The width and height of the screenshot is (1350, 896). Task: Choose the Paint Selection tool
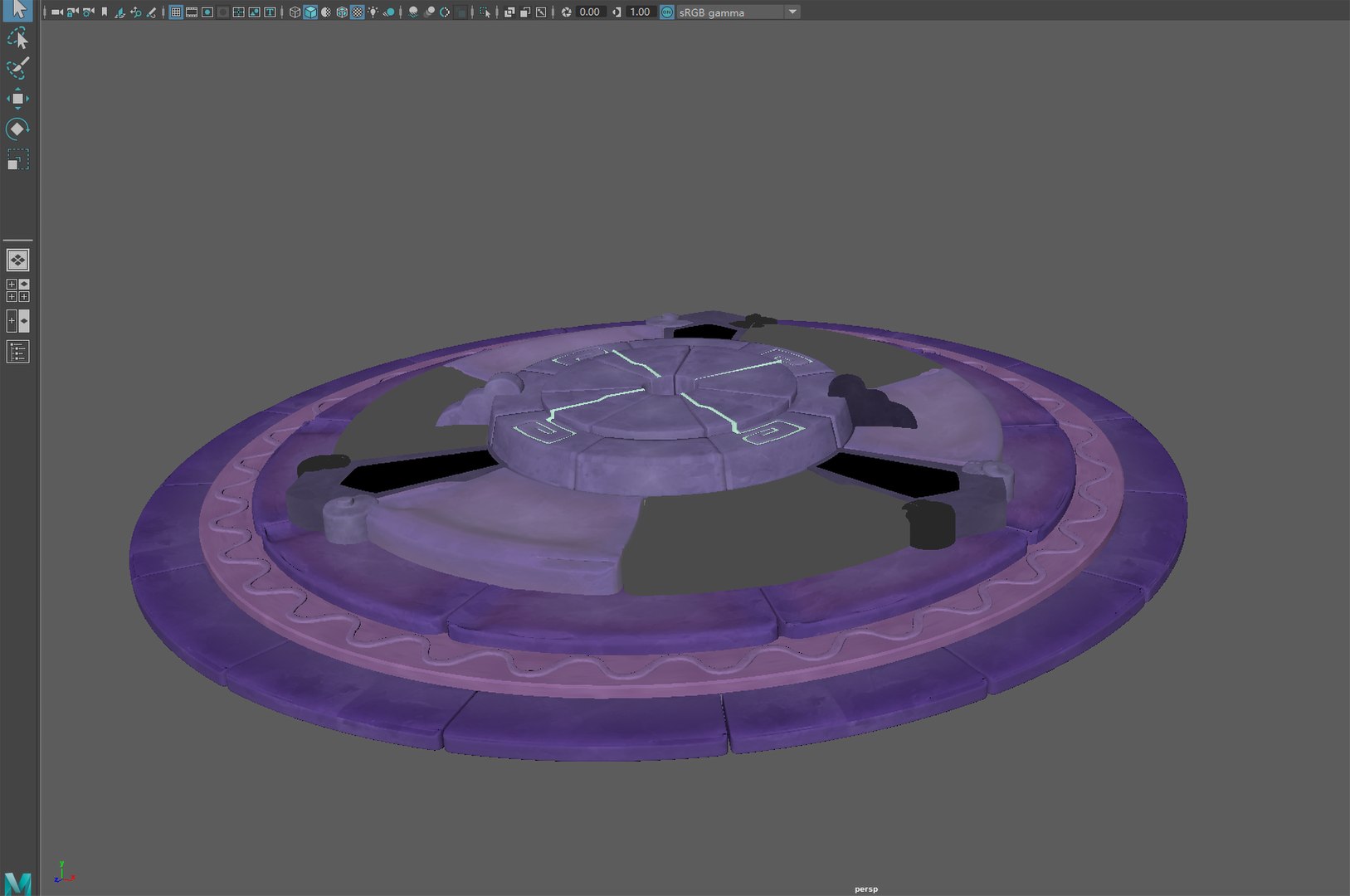pyautogui.click(x=17, y=68)
